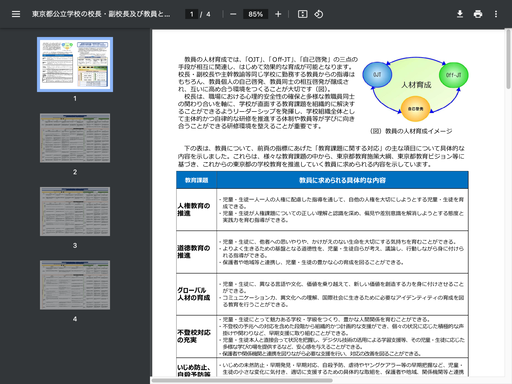Select the page number input field
Viewport: 512px width, 384px height.
pos(191,14)
